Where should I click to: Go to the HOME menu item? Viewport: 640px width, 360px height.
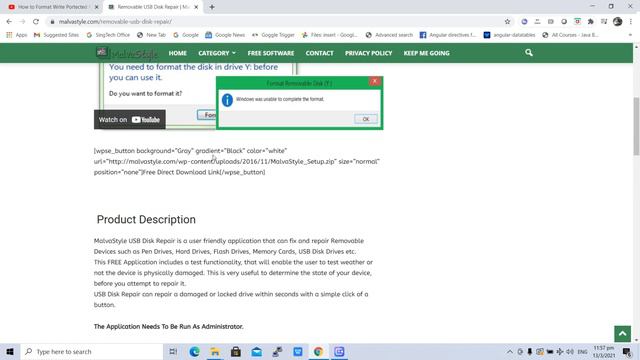tap(178, 53)
